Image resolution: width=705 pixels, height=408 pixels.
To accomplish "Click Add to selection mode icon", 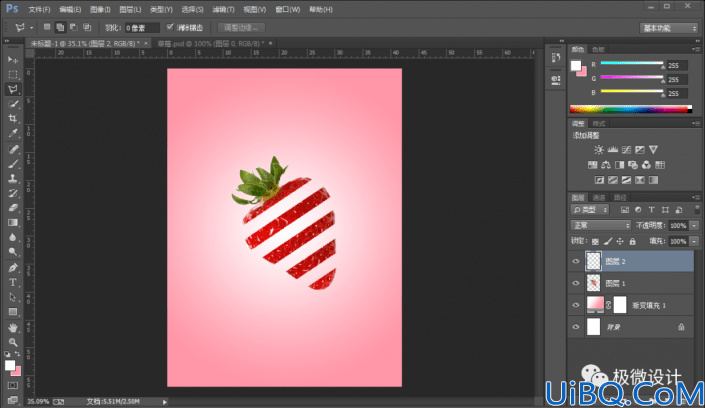I will point(60,27).
